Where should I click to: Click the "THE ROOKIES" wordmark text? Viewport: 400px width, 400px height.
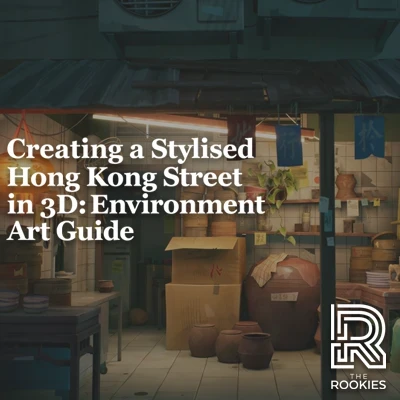click(358, 382)
